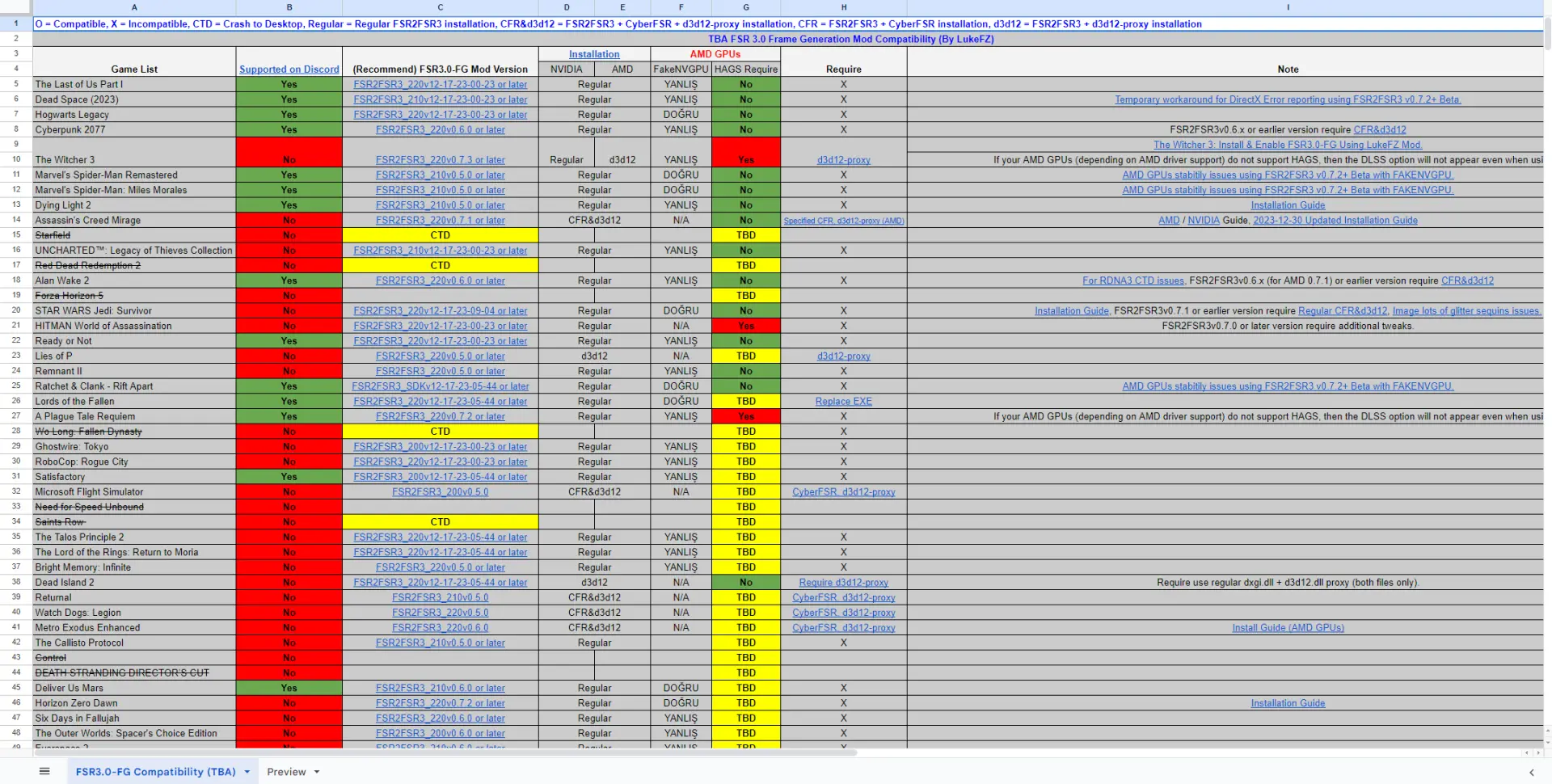Select The Outer Worlds: Spacer's Choice Edition cell
The height and width of the screenshot is (784, 1552).
[134, 733]
